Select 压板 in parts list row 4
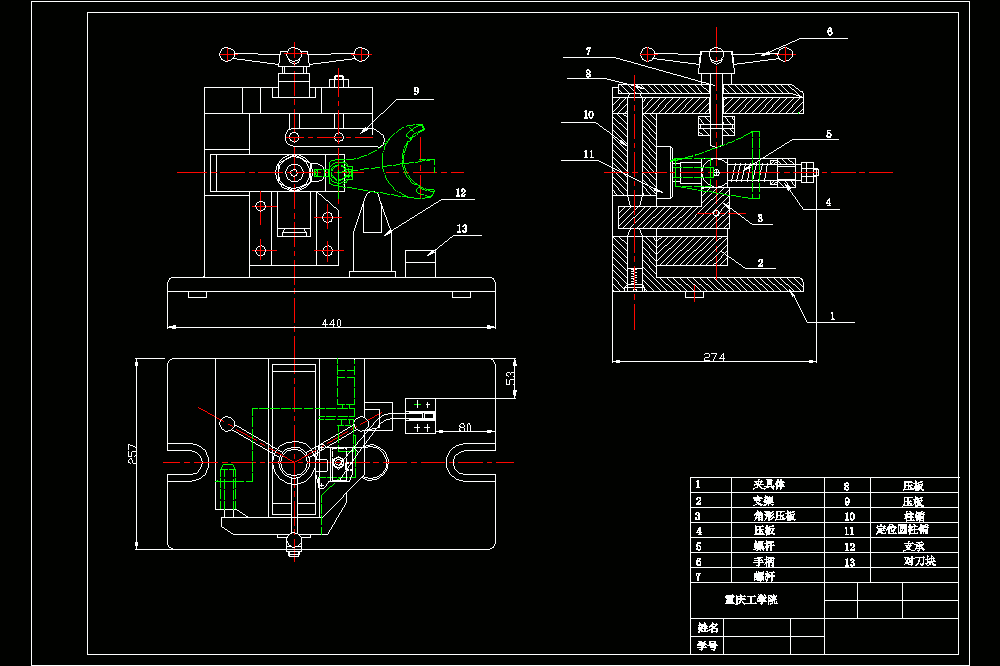Viewport: 1000px width, 666px height. coord(764,531)
